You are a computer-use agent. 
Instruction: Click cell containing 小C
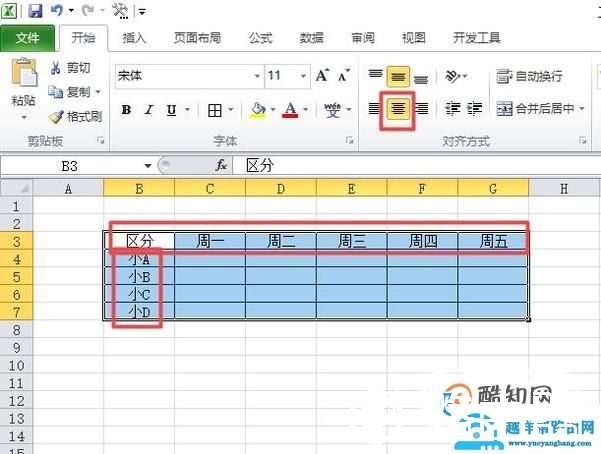click(139, 294)
